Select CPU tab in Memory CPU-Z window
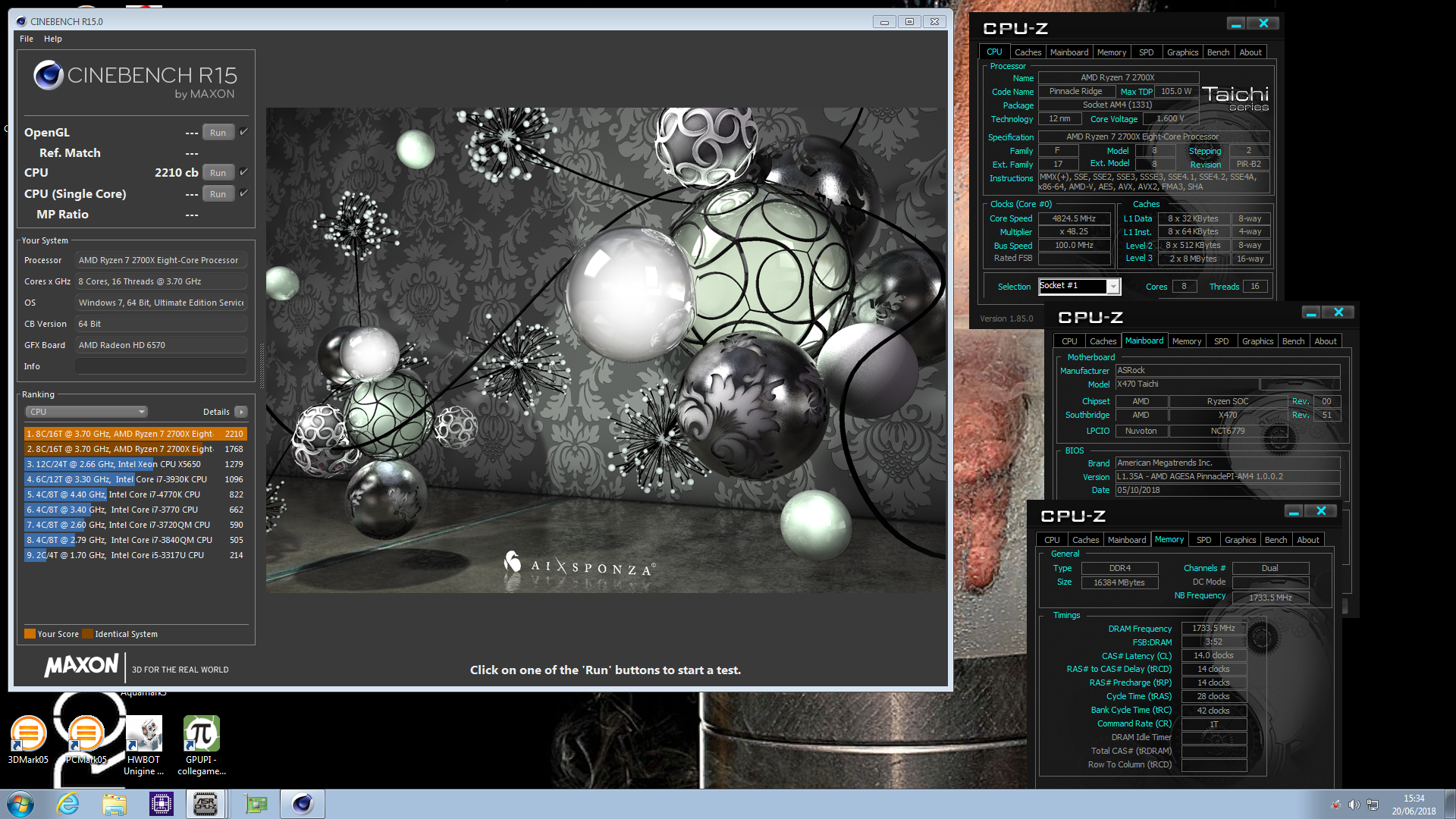This screenshot has height=819, width=1456. 1052,540
